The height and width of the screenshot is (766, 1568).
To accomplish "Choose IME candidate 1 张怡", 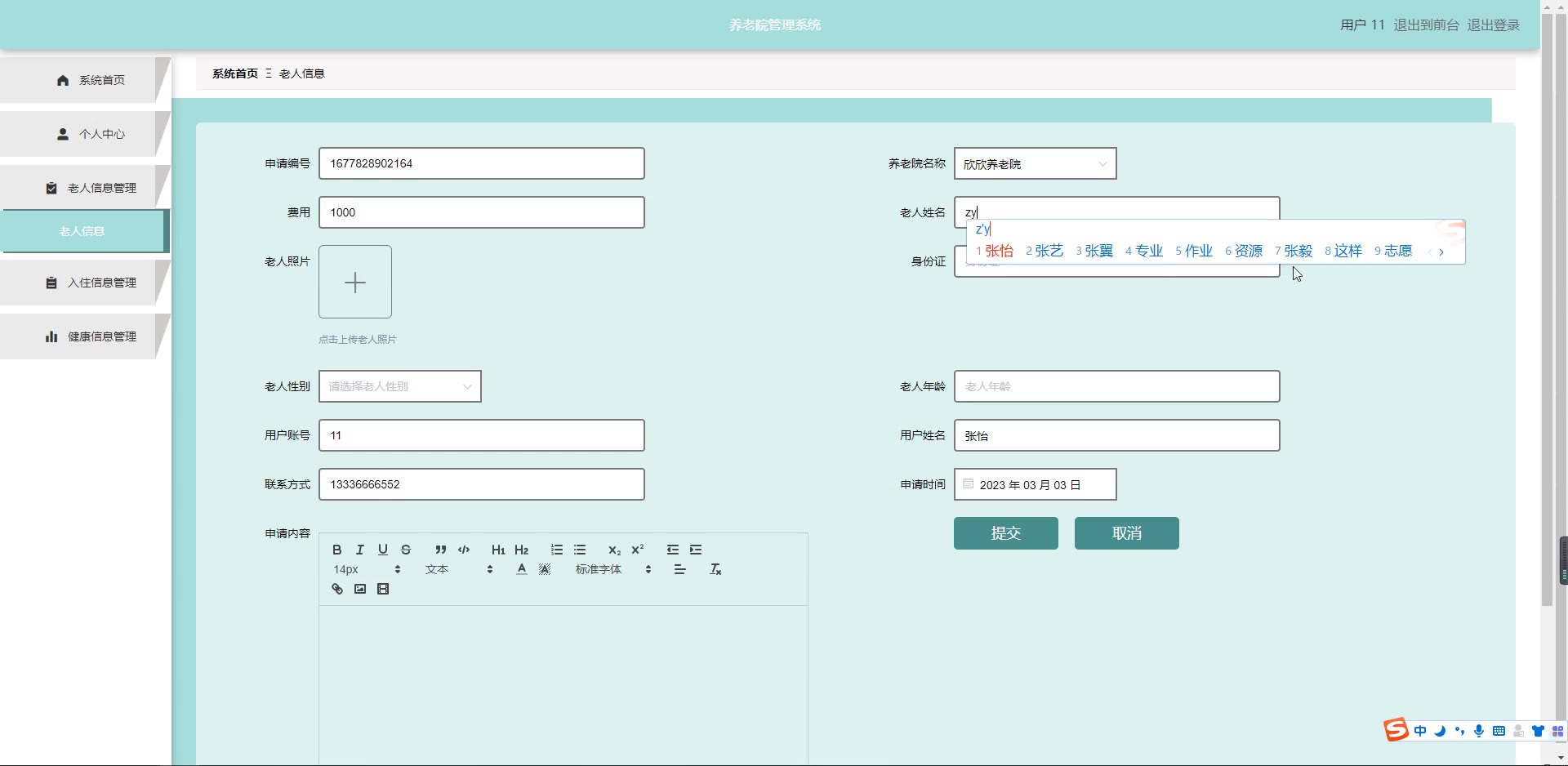I will click(x=995, y=251).
